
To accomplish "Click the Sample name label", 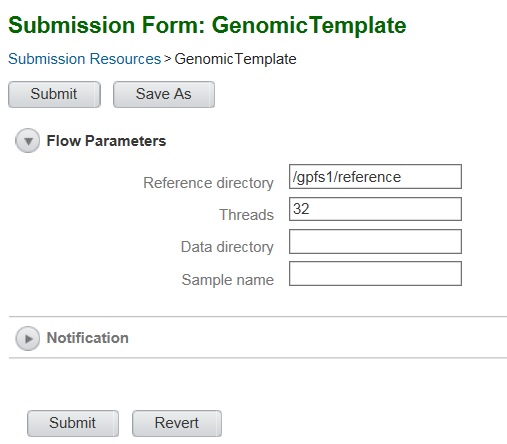I will (x=228, y=280).
